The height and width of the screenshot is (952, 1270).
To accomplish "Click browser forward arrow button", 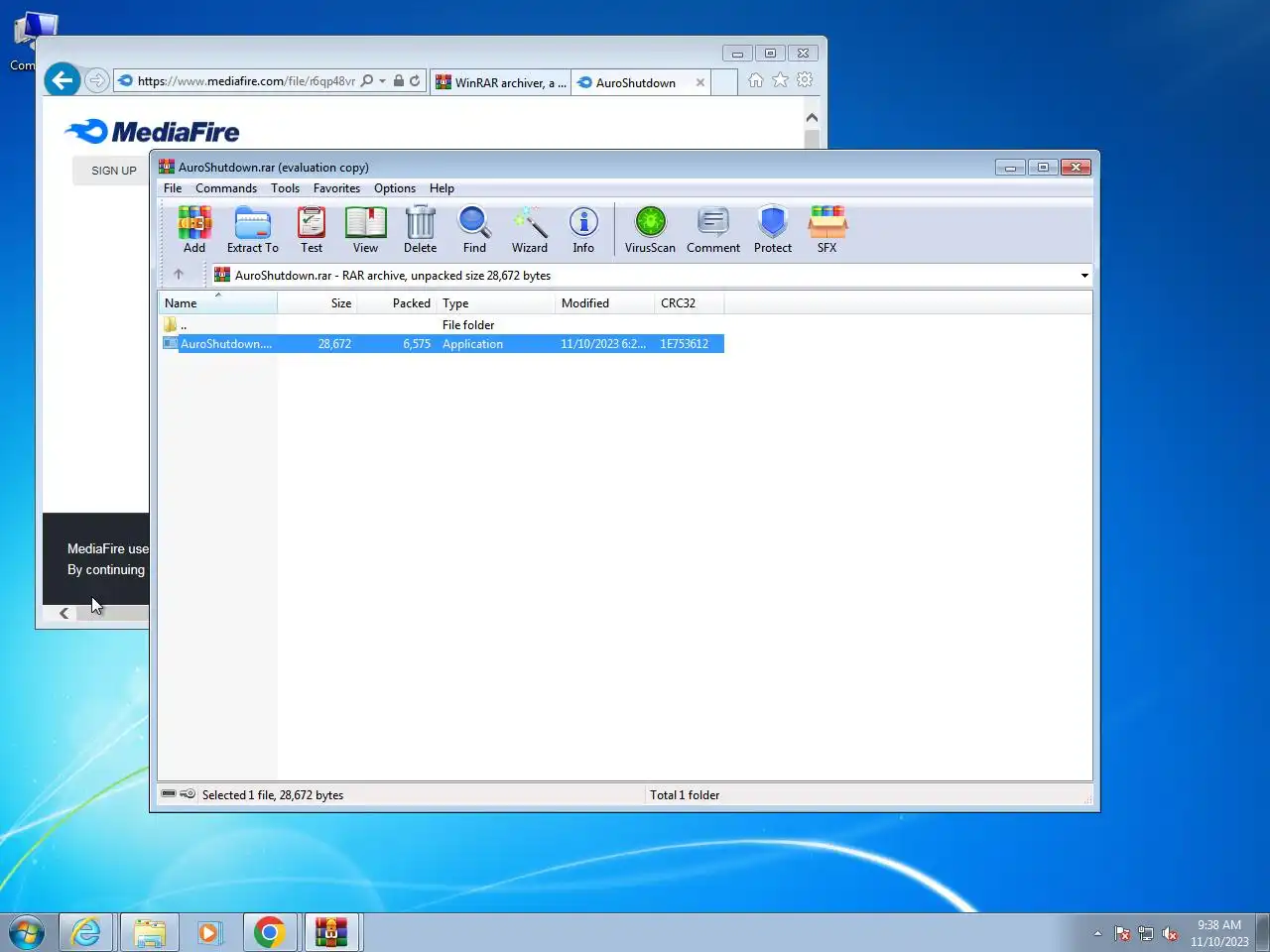I will tap(96, 81).
